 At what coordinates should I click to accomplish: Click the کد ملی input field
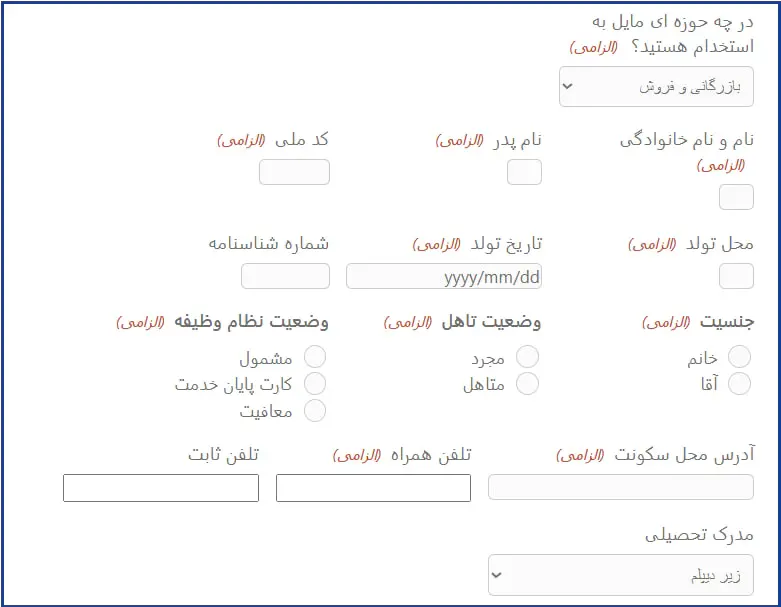click(x=294, y=172)
